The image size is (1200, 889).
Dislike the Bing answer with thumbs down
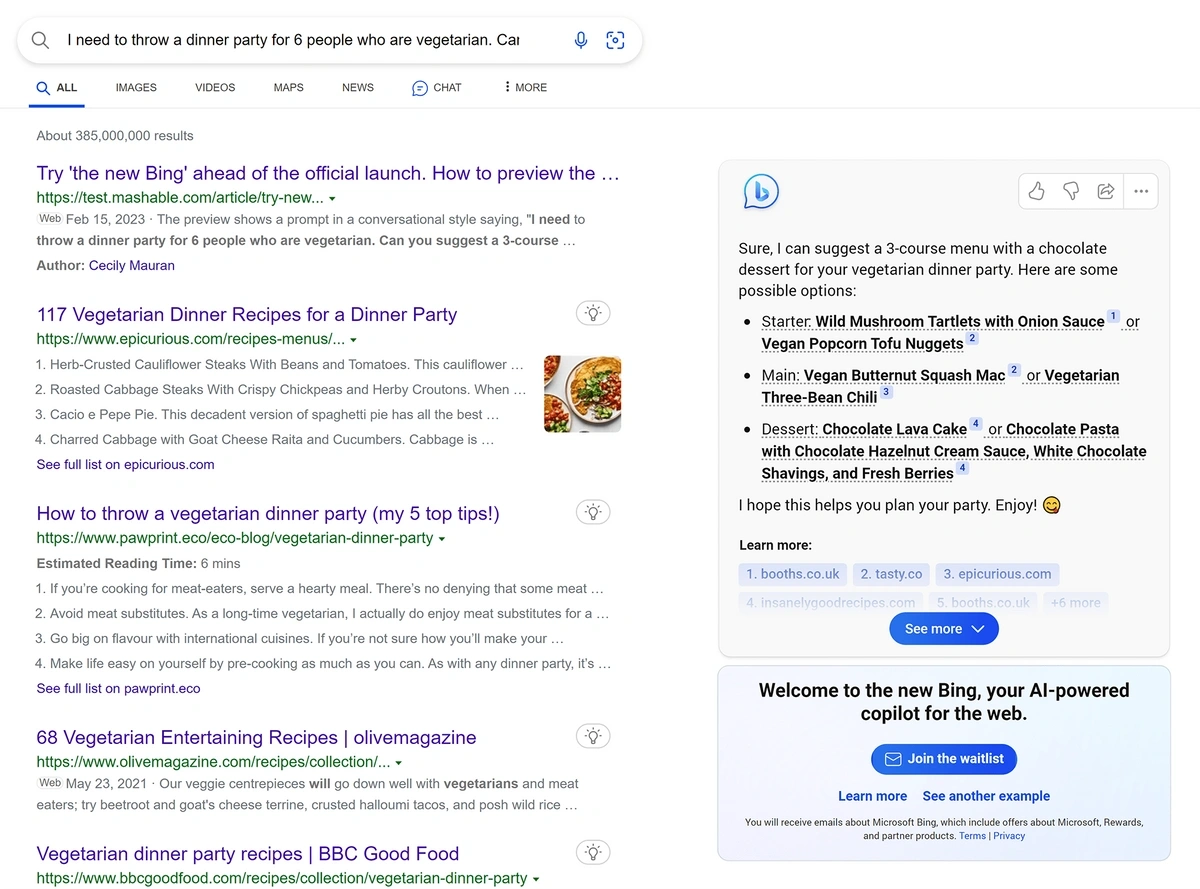click(1071, 191)
